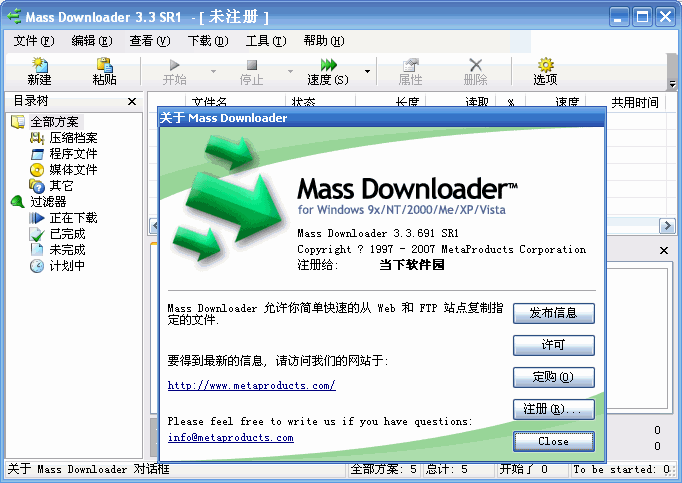The width and height of the screenshot is (682, 483).
Task: Click the 状态 column header
Action: (x=304, y=101)
